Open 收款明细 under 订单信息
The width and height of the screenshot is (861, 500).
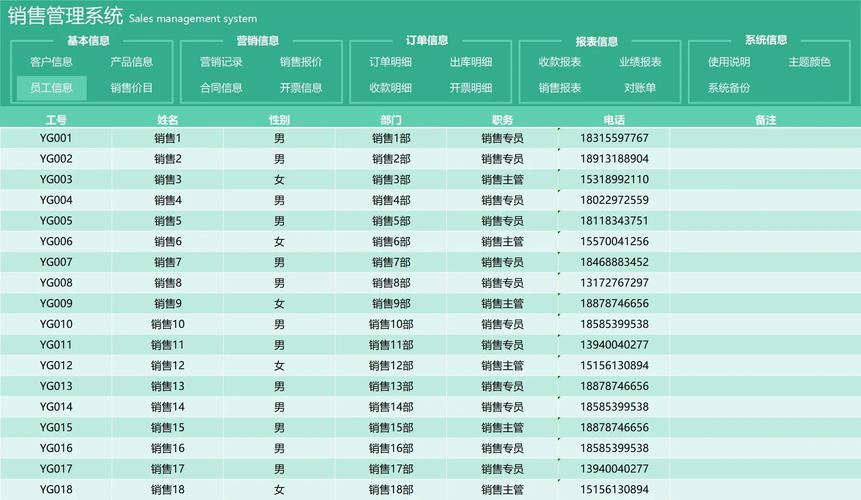[390, 88]
